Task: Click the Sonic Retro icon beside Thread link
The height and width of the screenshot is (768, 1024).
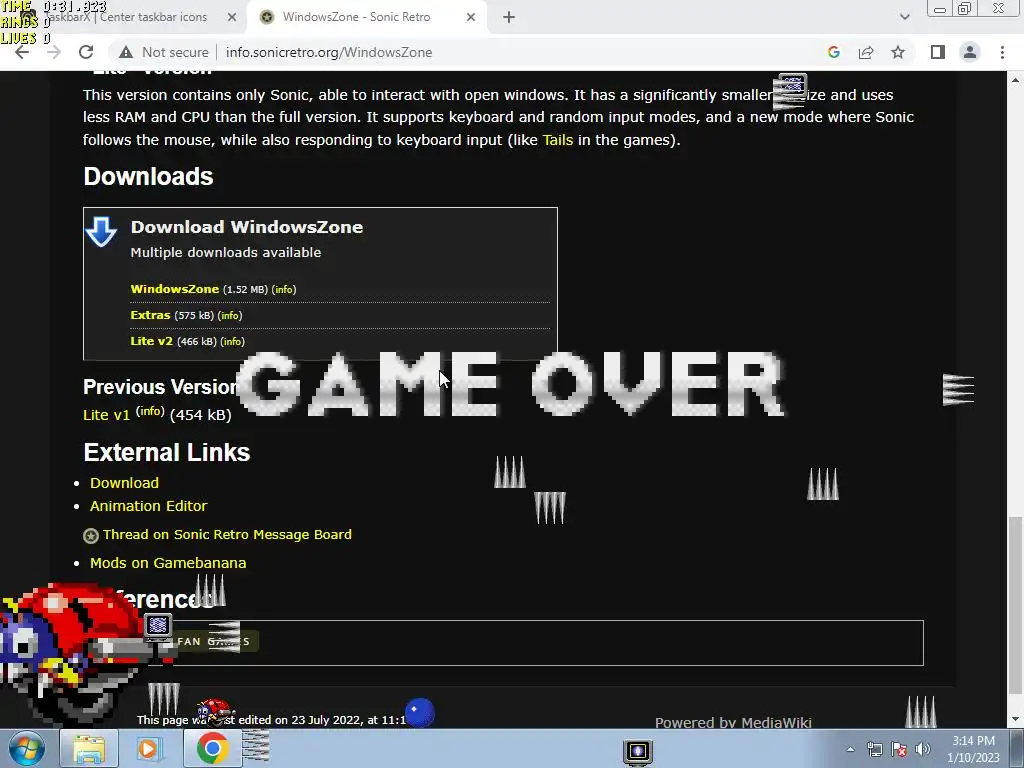Action: point(91,536)
